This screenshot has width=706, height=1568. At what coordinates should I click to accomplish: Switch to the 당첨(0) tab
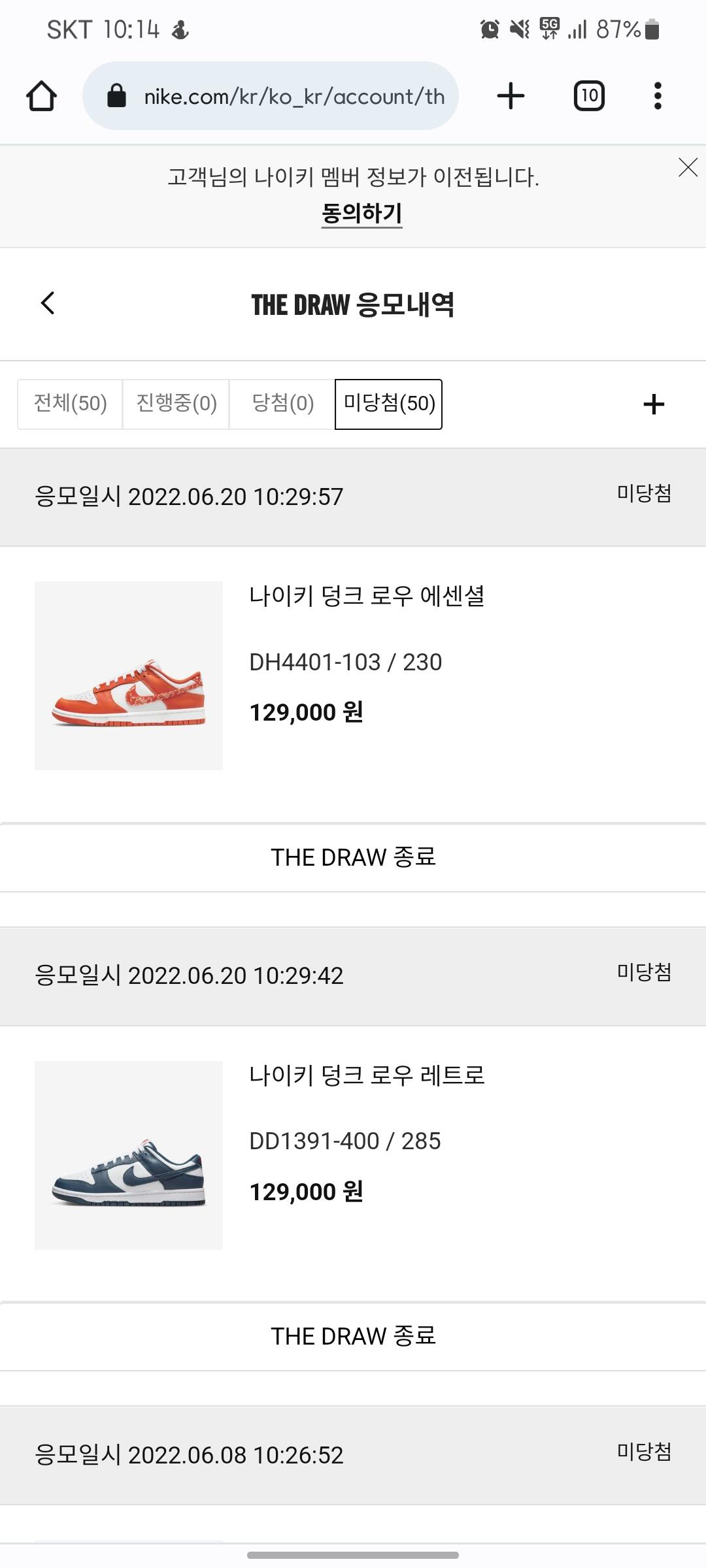coord(282,404)
